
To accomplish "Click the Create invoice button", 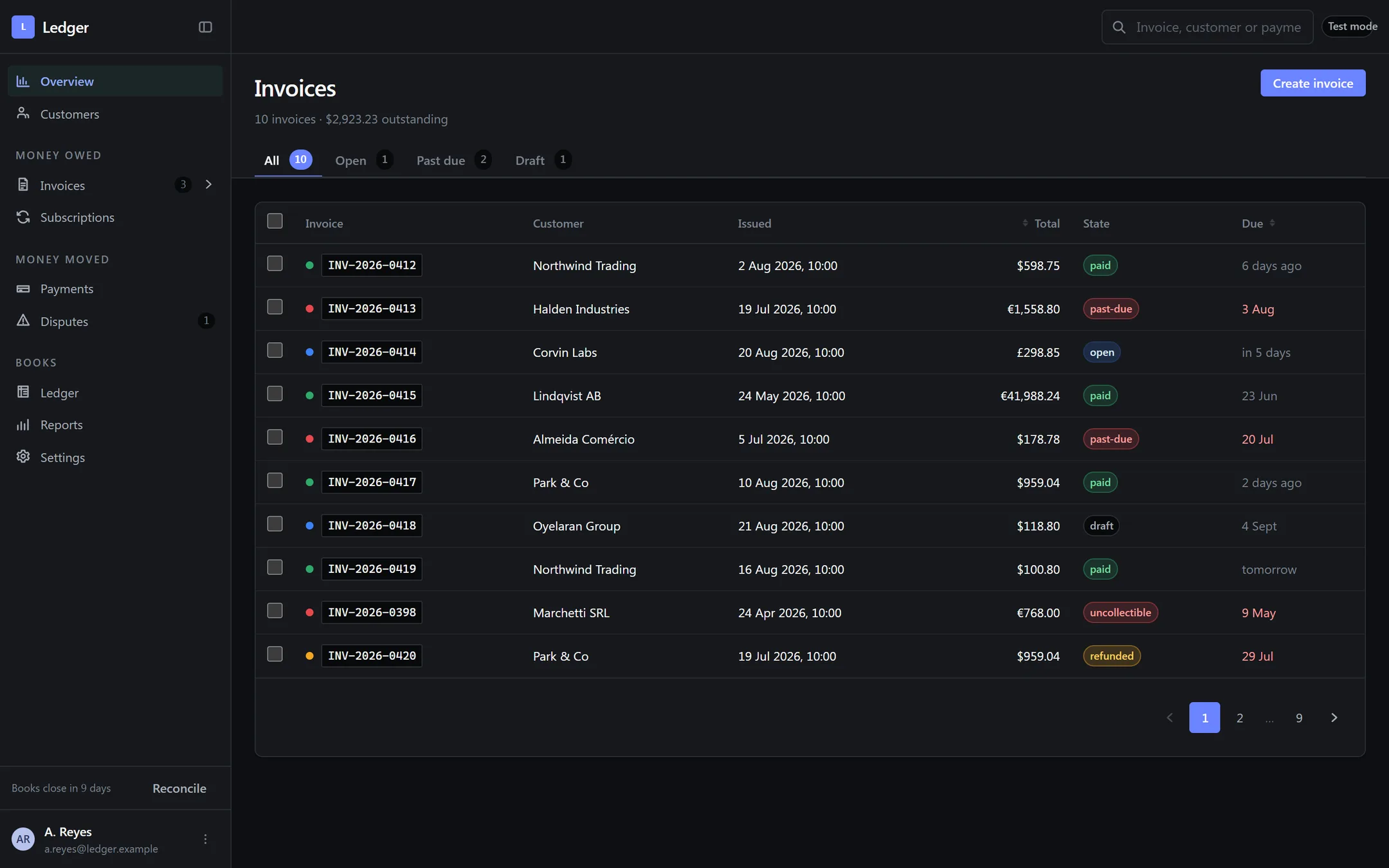I will 1312,83.
